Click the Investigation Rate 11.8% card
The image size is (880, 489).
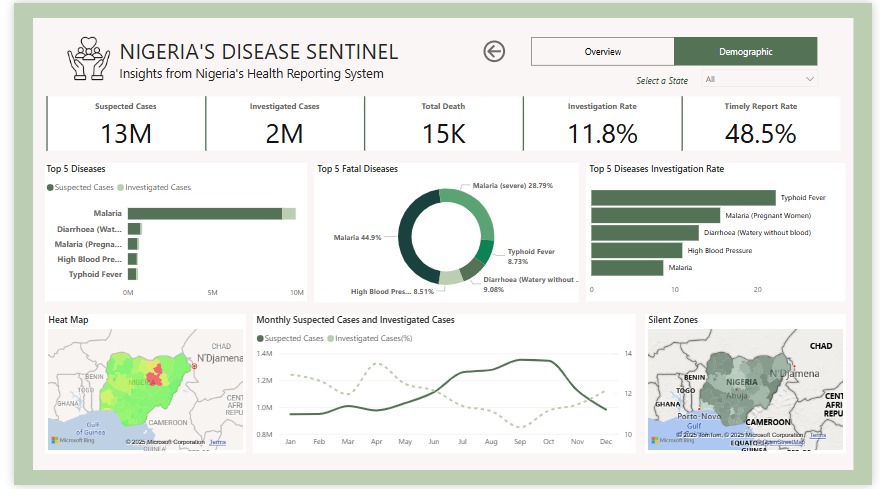pos(602,124)
